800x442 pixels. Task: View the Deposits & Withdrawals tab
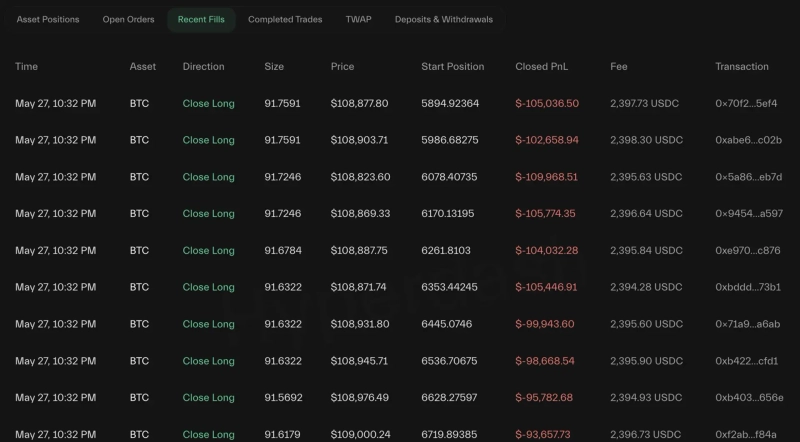click(x=443, y=19)
